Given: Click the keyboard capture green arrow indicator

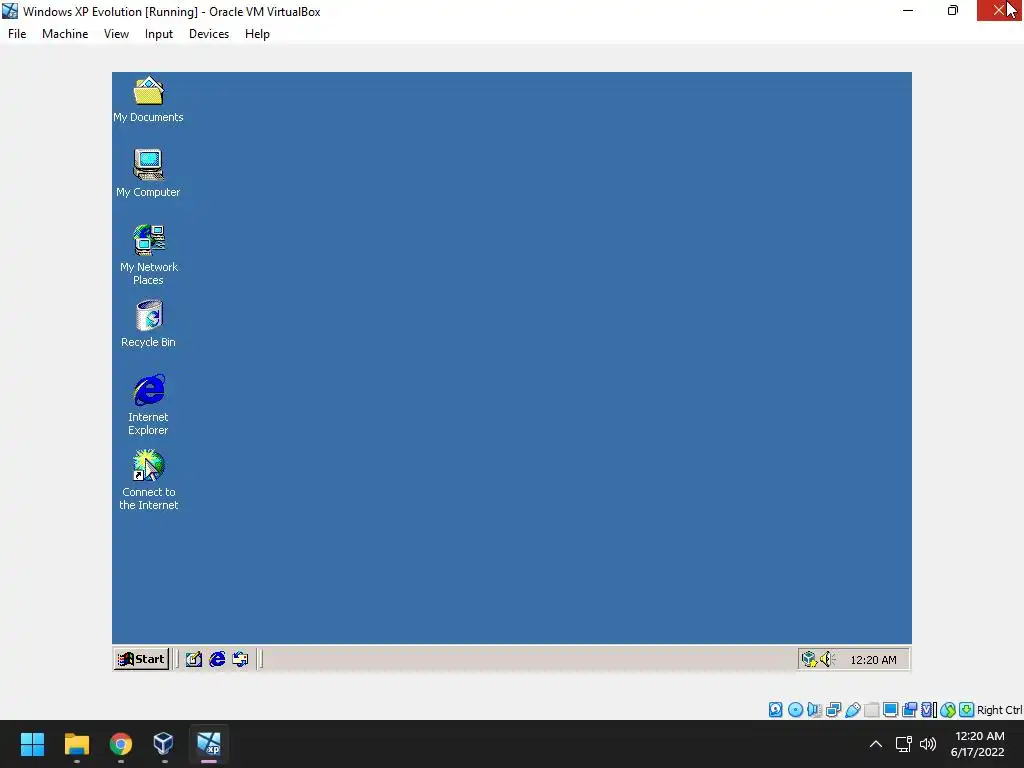Looking at the screenshot, I should 967,710.
